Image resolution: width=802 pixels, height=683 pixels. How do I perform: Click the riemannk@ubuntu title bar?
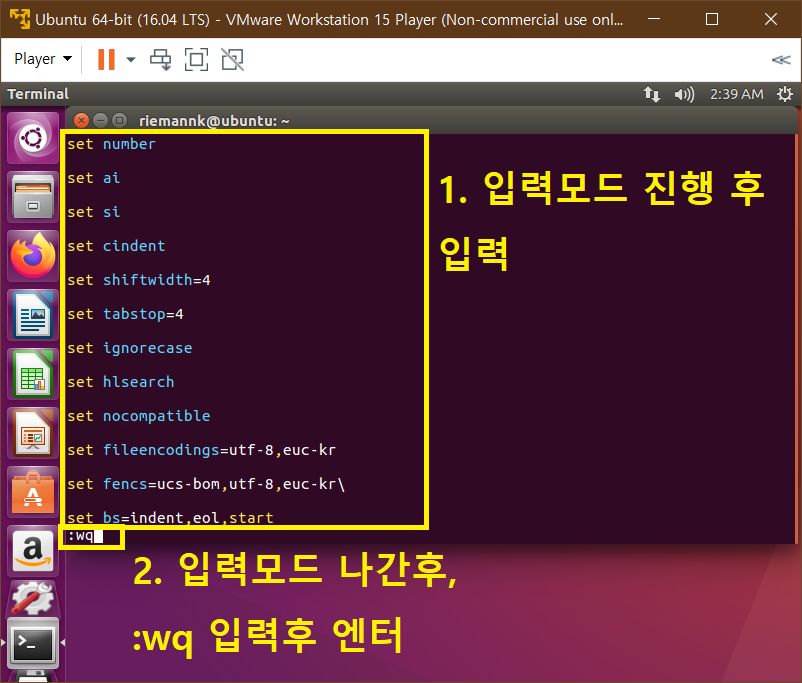click(214, 121)
